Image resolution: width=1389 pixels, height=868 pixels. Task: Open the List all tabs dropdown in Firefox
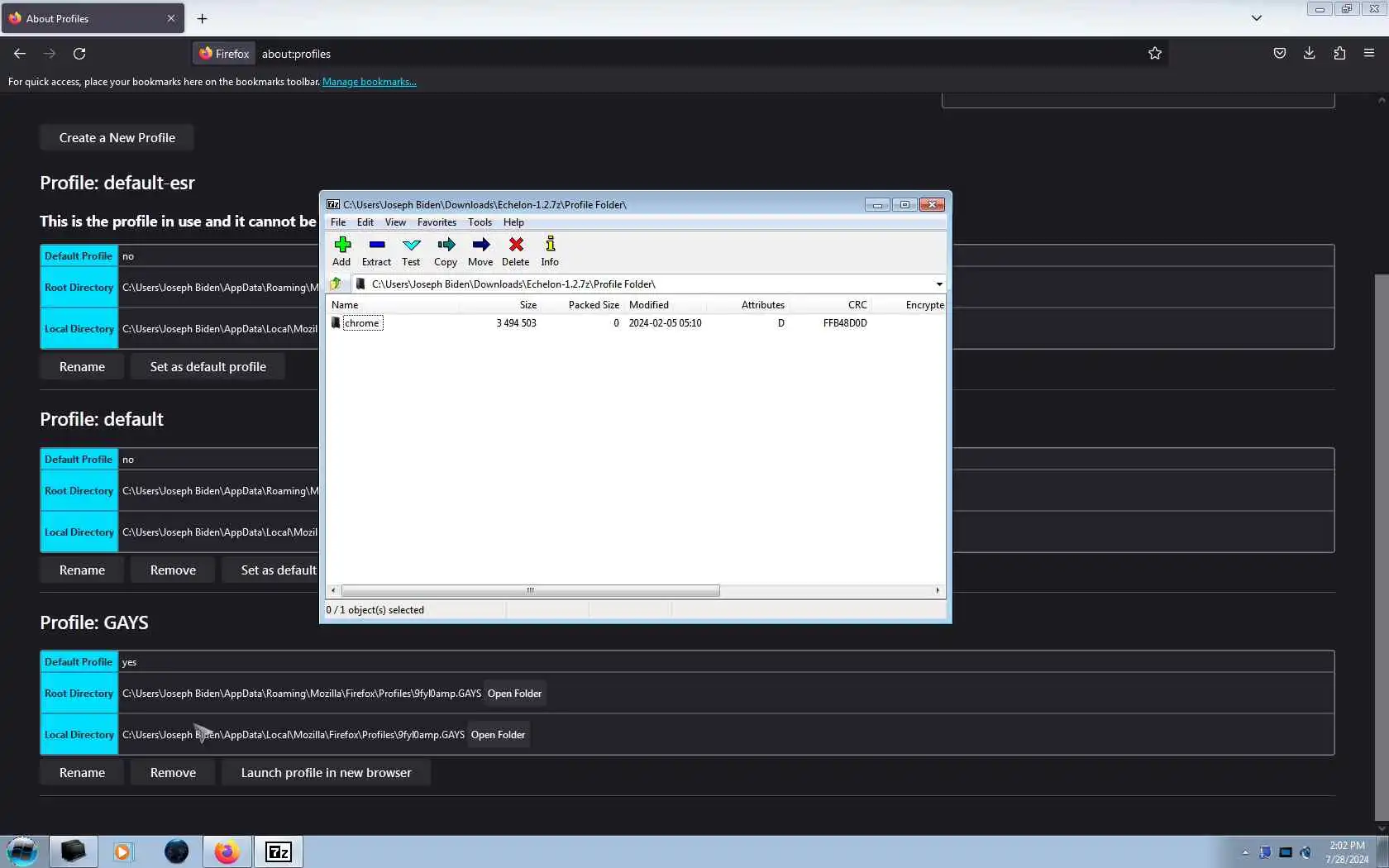pos(1257,18)
